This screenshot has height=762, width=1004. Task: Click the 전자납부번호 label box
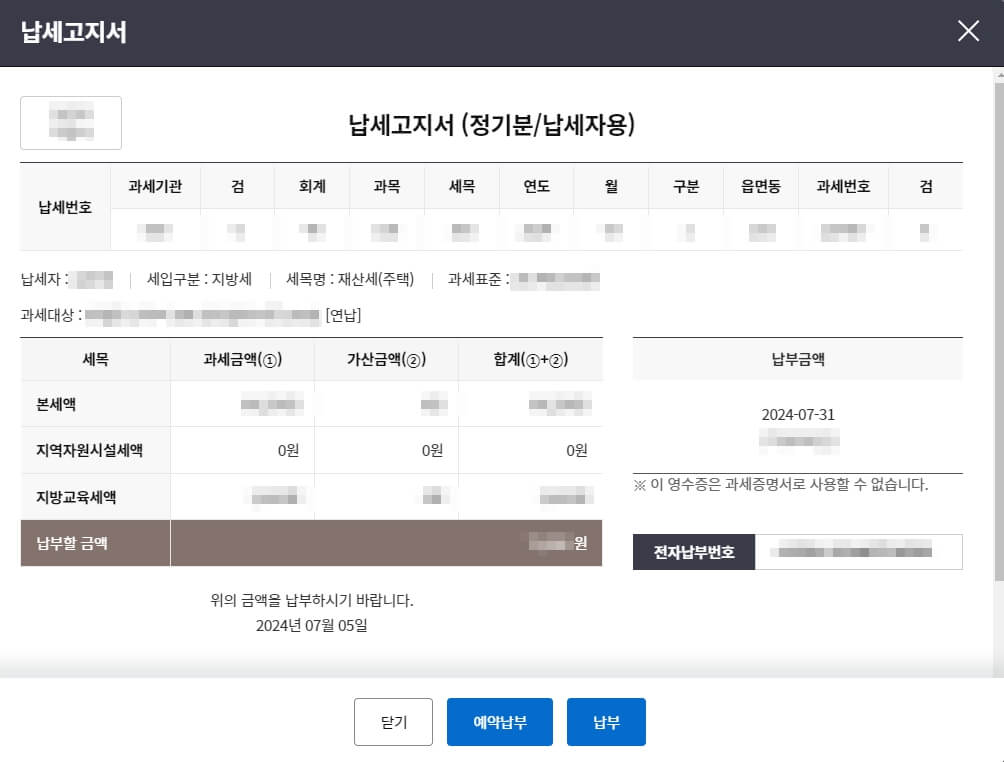click(x=692, y=551)
